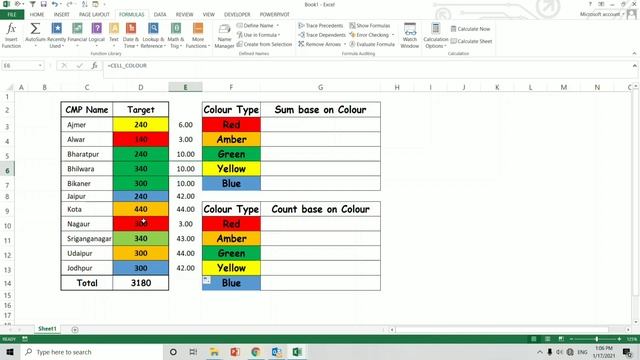Switch to the VIEW tab
This screenshot has width=640, height=360.
209,15
